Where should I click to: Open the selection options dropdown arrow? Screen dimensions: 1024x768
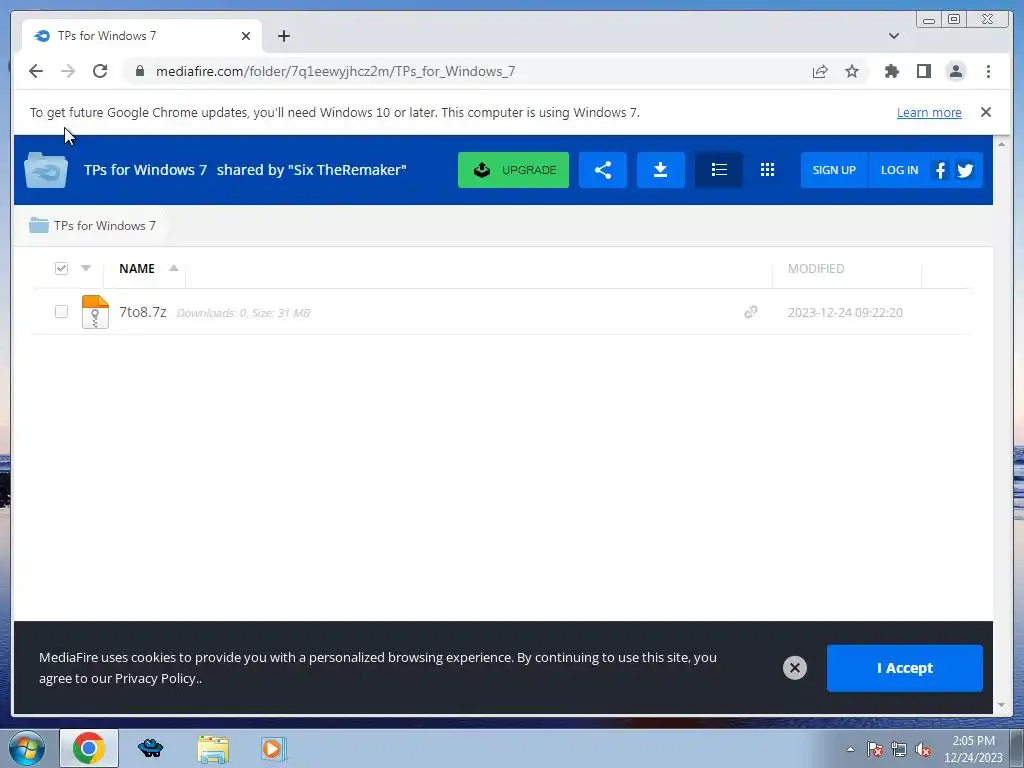86,268
